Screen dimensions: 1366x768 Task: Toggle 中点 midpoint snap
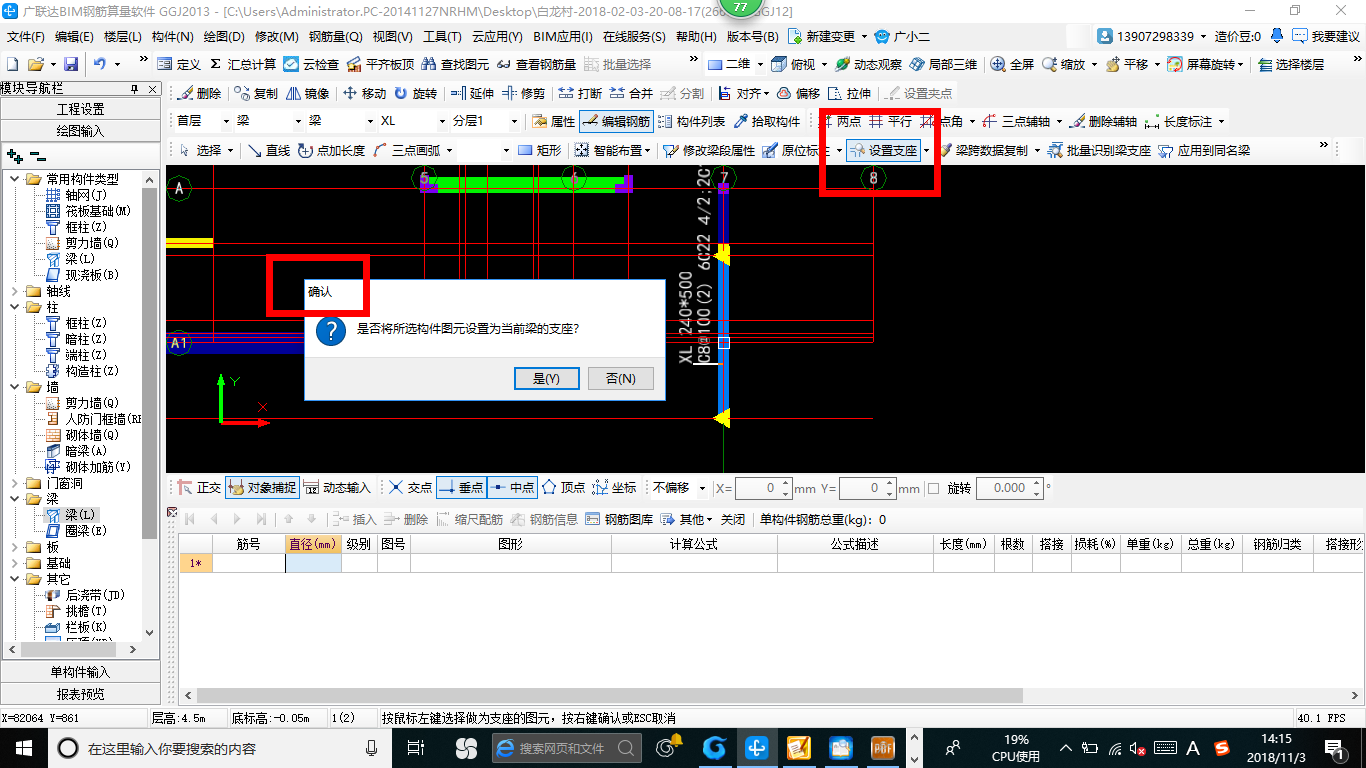coord(512,488)
